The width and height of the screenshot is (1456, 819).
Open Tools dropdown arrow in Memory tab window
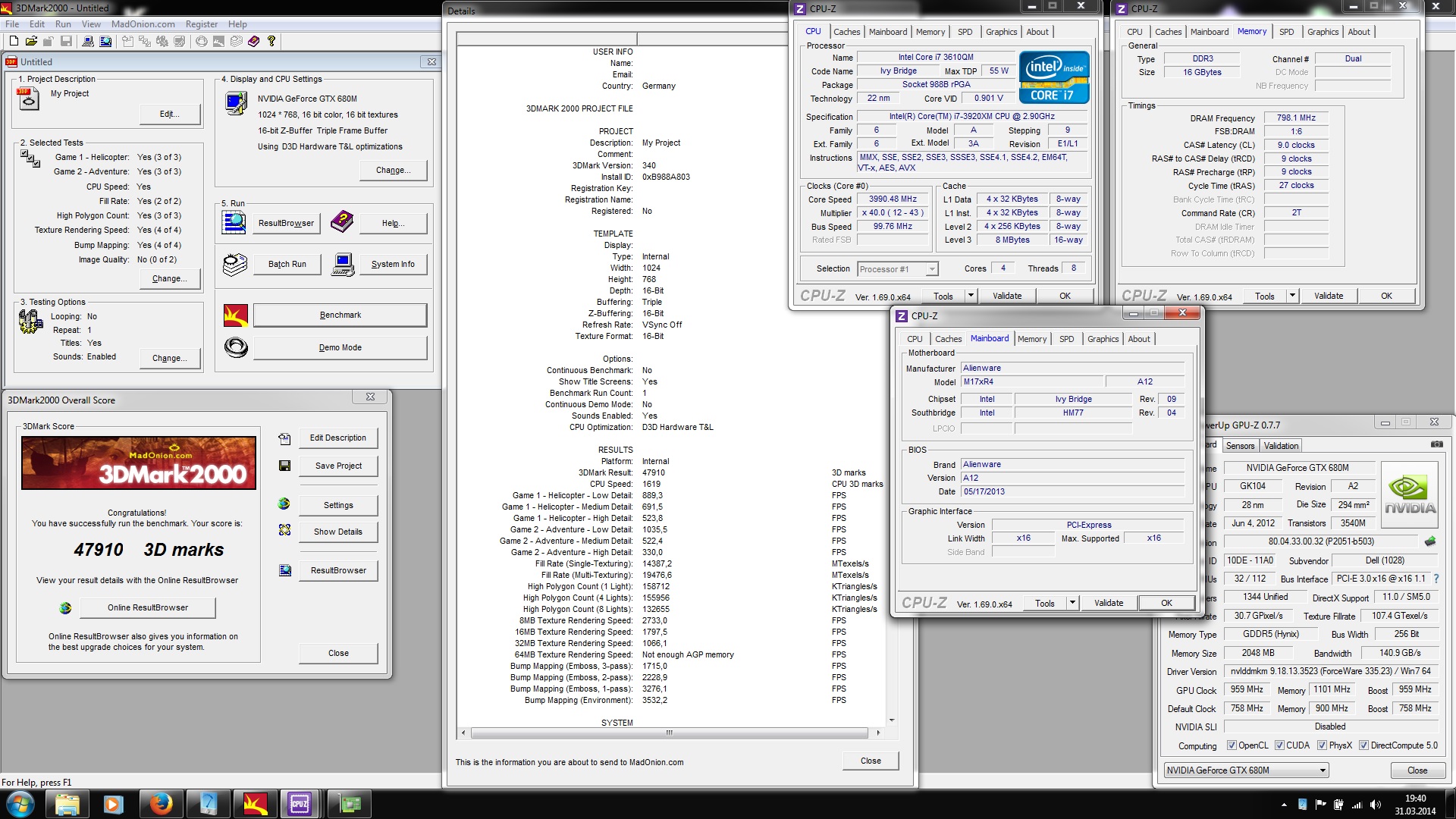(x=1292, y=296)
